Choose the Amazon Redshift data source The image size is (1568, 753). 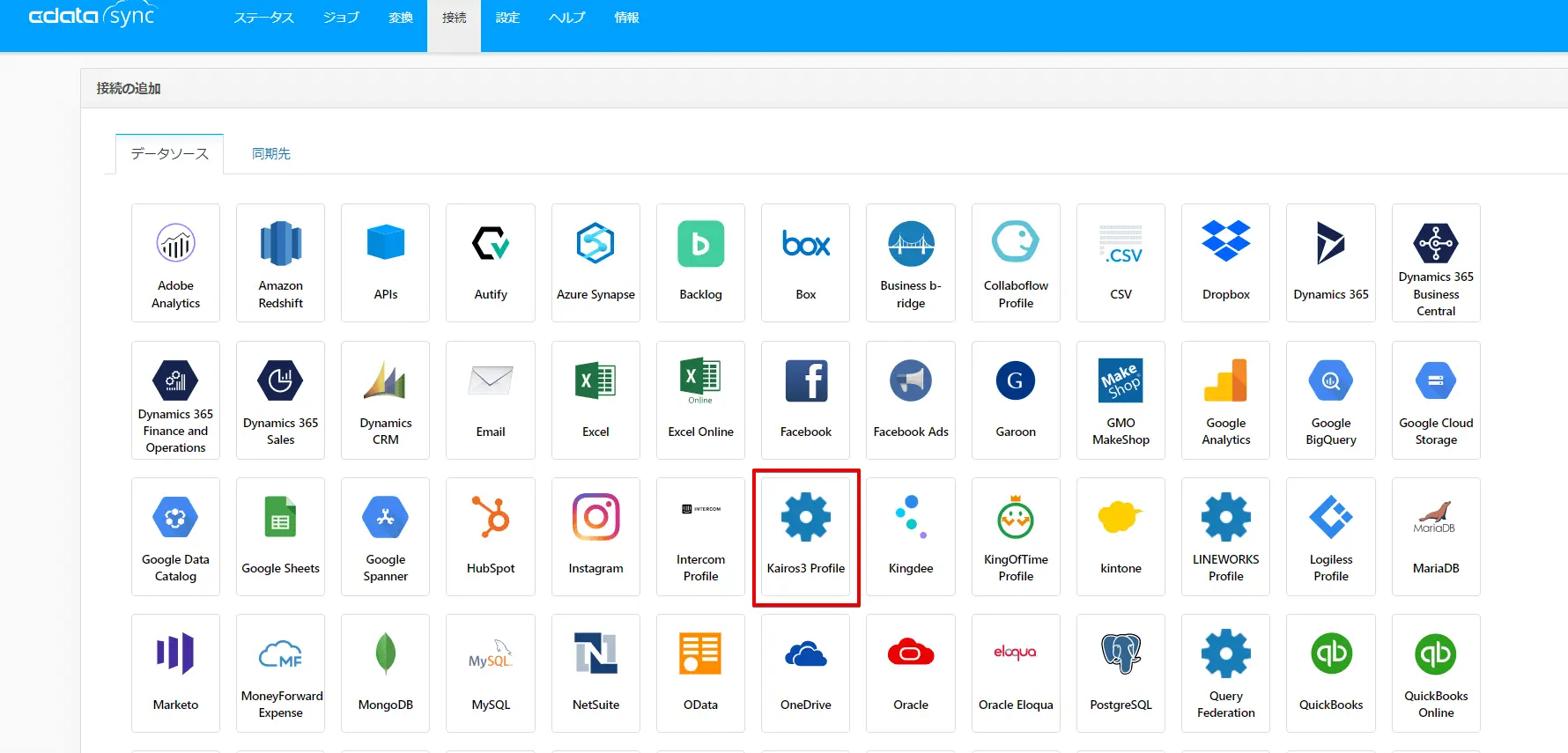pyautogui.click(x=280, y=262)
